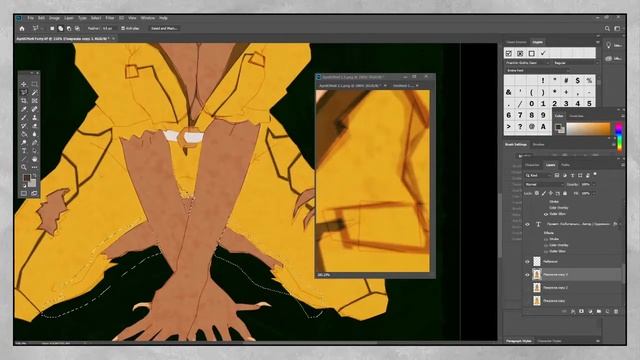The height and width of the screenshot is (360, 640).
Task: Hide the Reference layer eye icon
Action: pyautogui.click(x=527, y=262)
